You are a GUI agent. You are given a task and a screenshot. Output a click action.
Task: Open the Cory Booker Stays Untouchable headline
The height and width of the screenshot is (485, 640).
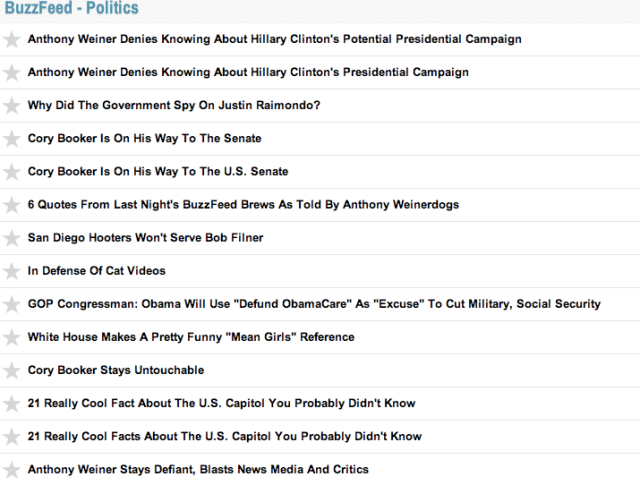coord(115,370)
